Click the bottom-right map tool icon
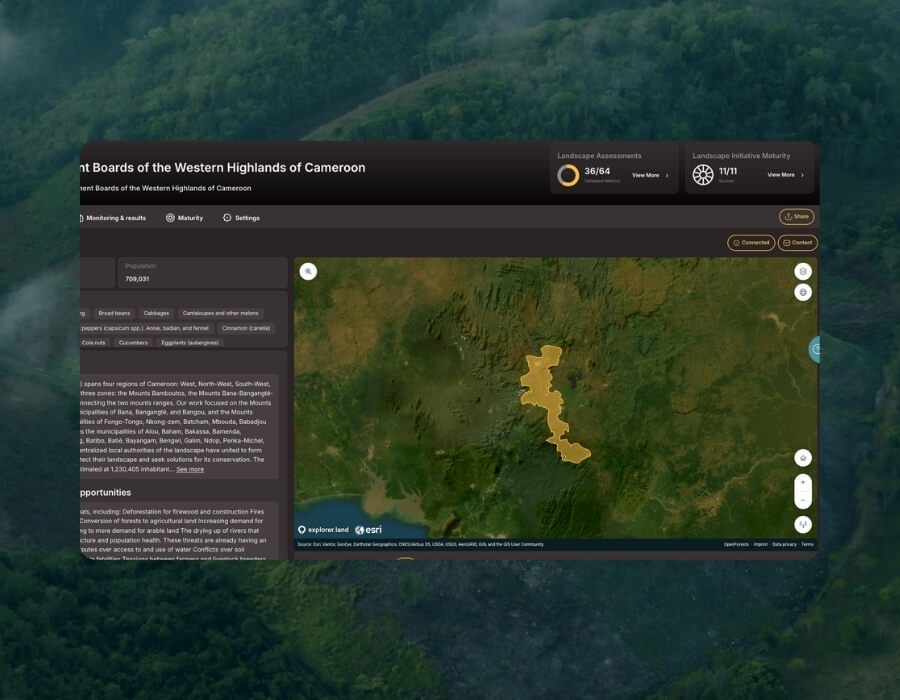Screen dimensions: 900x700 coord(802,524)
